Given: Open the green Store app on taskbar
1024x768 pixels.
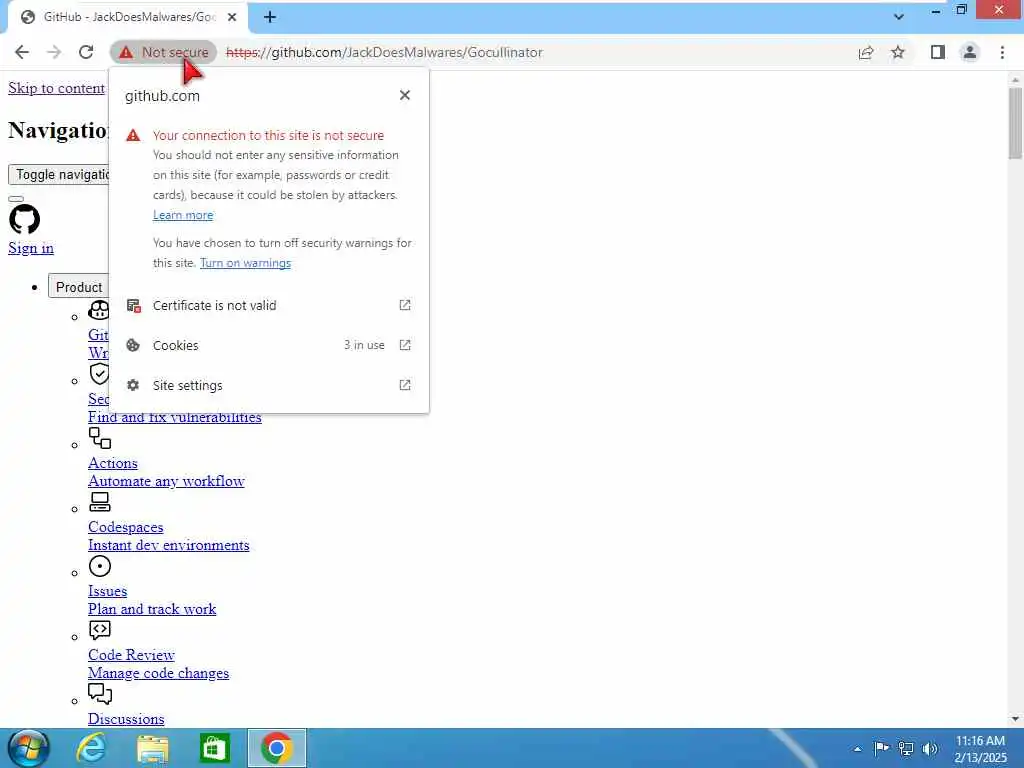Looking at the screenshot, I should pyautogui.click(x=215, y=748).
